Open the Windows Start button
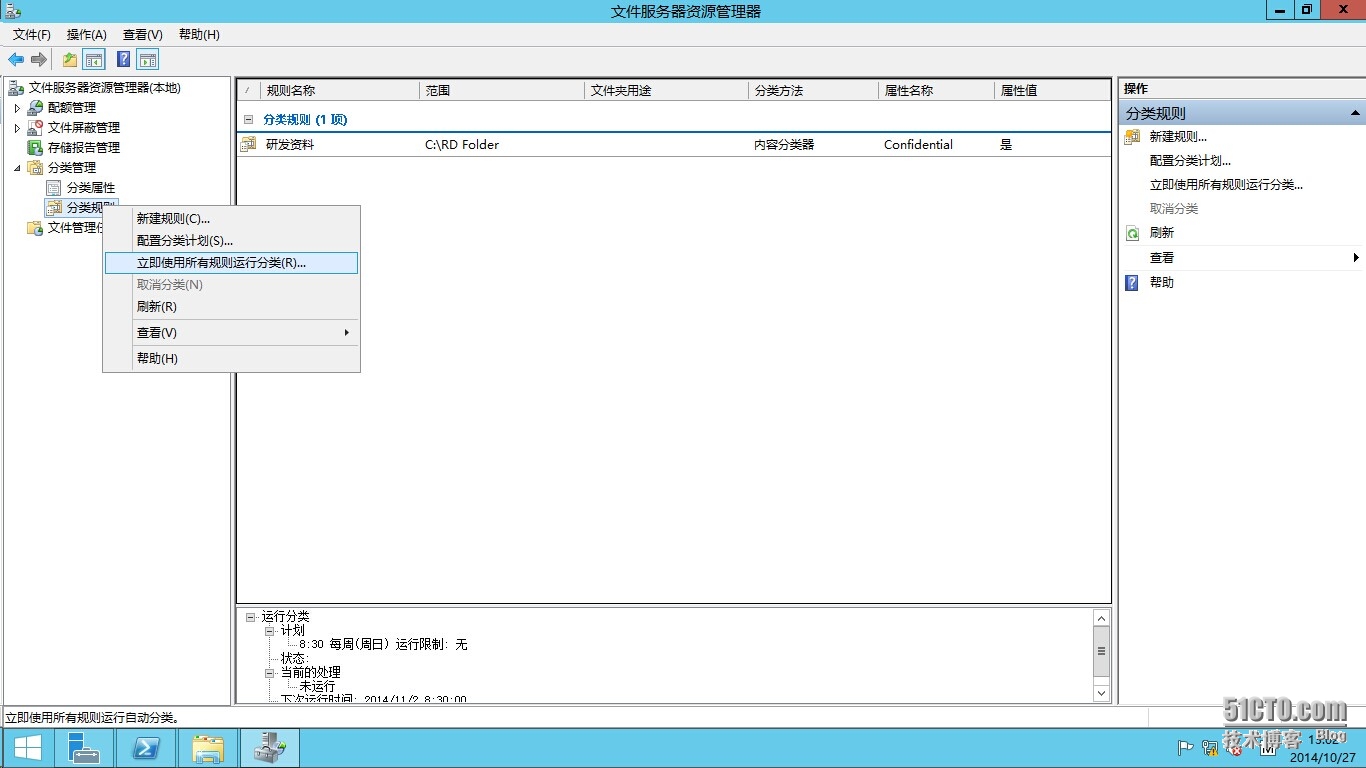1366x768 pixels. click(x=28, y=748)
